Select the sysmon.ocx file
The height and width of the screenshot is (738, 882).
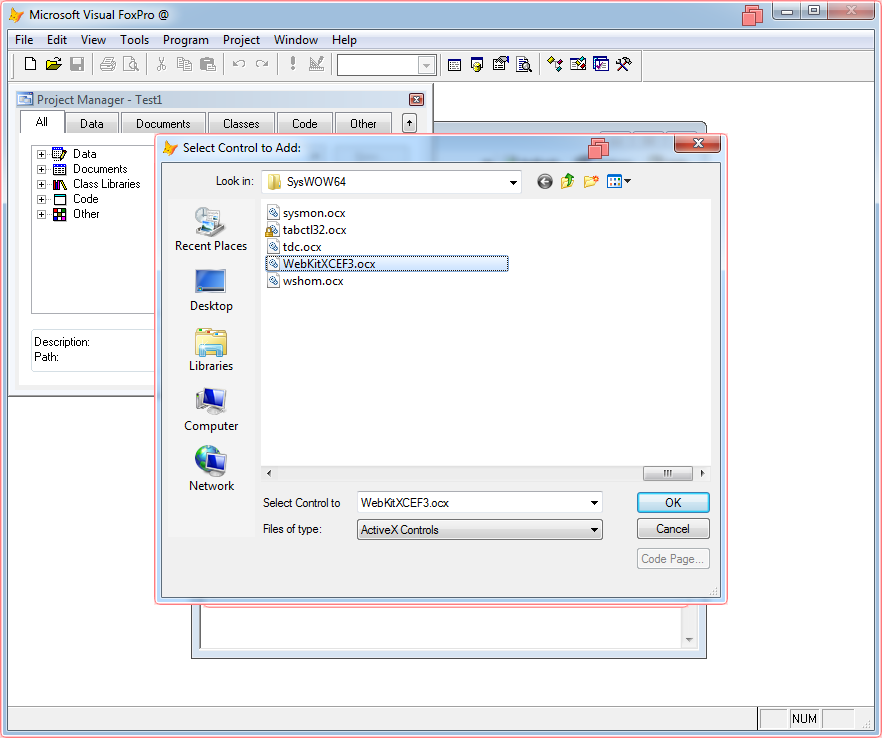[307, 213]
